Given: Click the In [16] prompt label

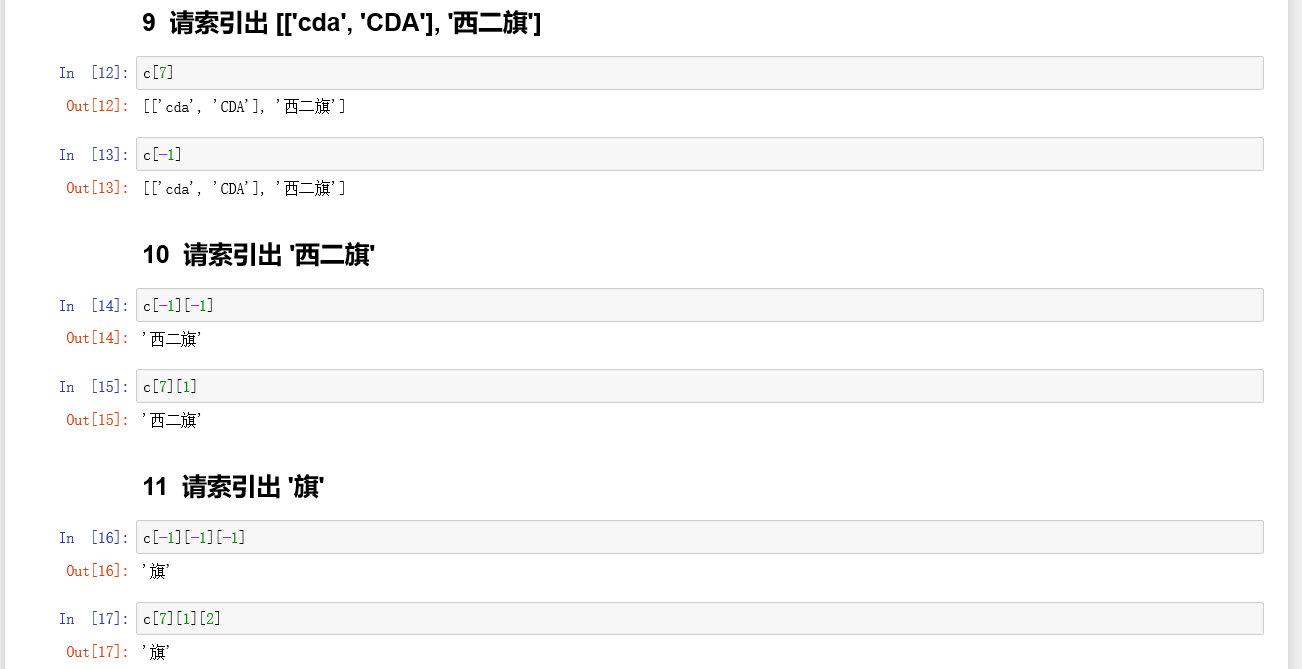Looking at the screenshot, I should (93, 537).
